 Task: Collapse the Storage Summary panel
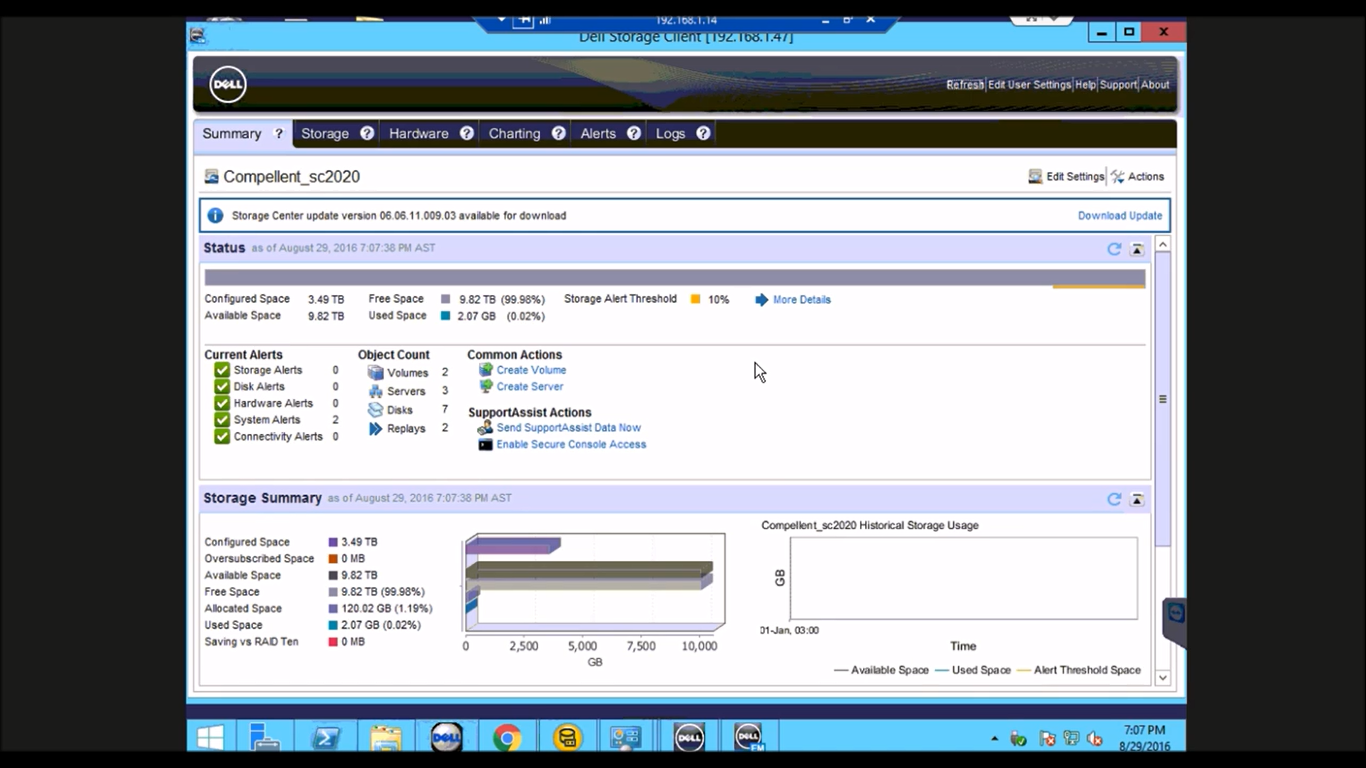click(x=1137, y=499)
